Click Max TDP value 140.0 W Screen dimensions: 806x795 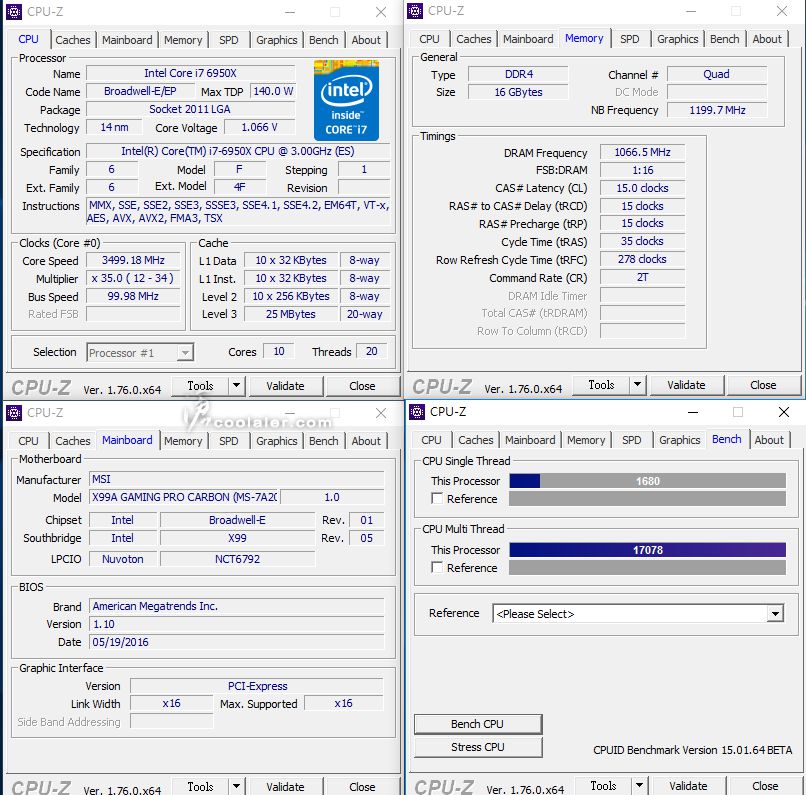point(273,91)
